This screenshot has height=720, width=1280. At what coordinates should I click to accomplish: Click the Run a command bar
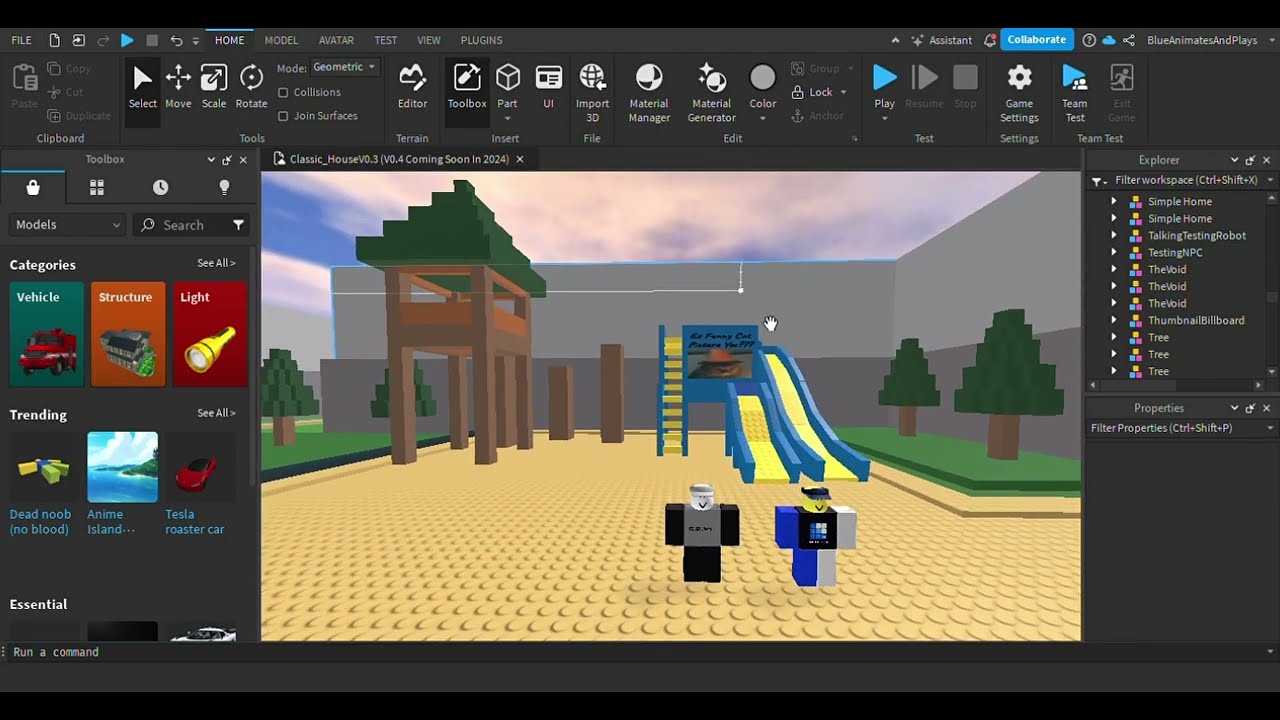point(640,652)
